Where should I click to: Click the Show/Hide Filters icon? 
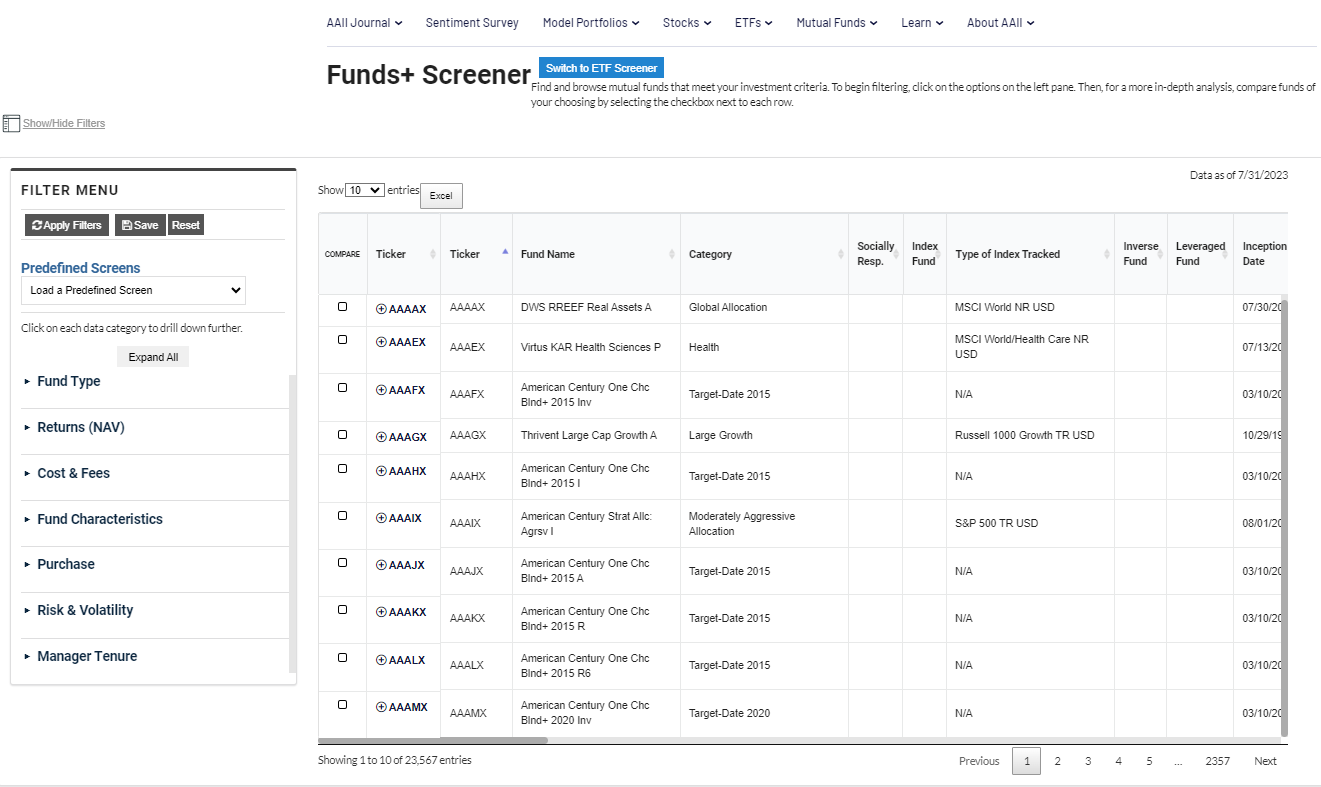pyautogui.click(x=12, y=122)
